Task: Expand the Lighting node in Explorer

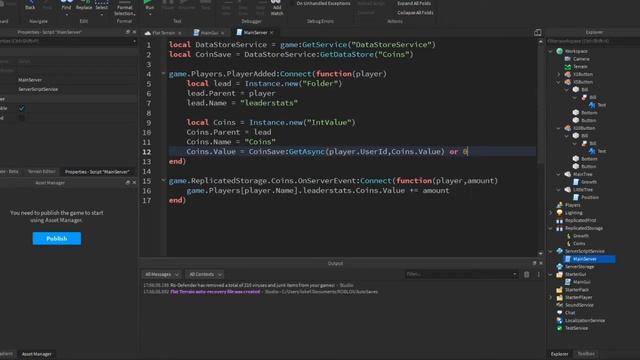Action: tap(551, 213)
